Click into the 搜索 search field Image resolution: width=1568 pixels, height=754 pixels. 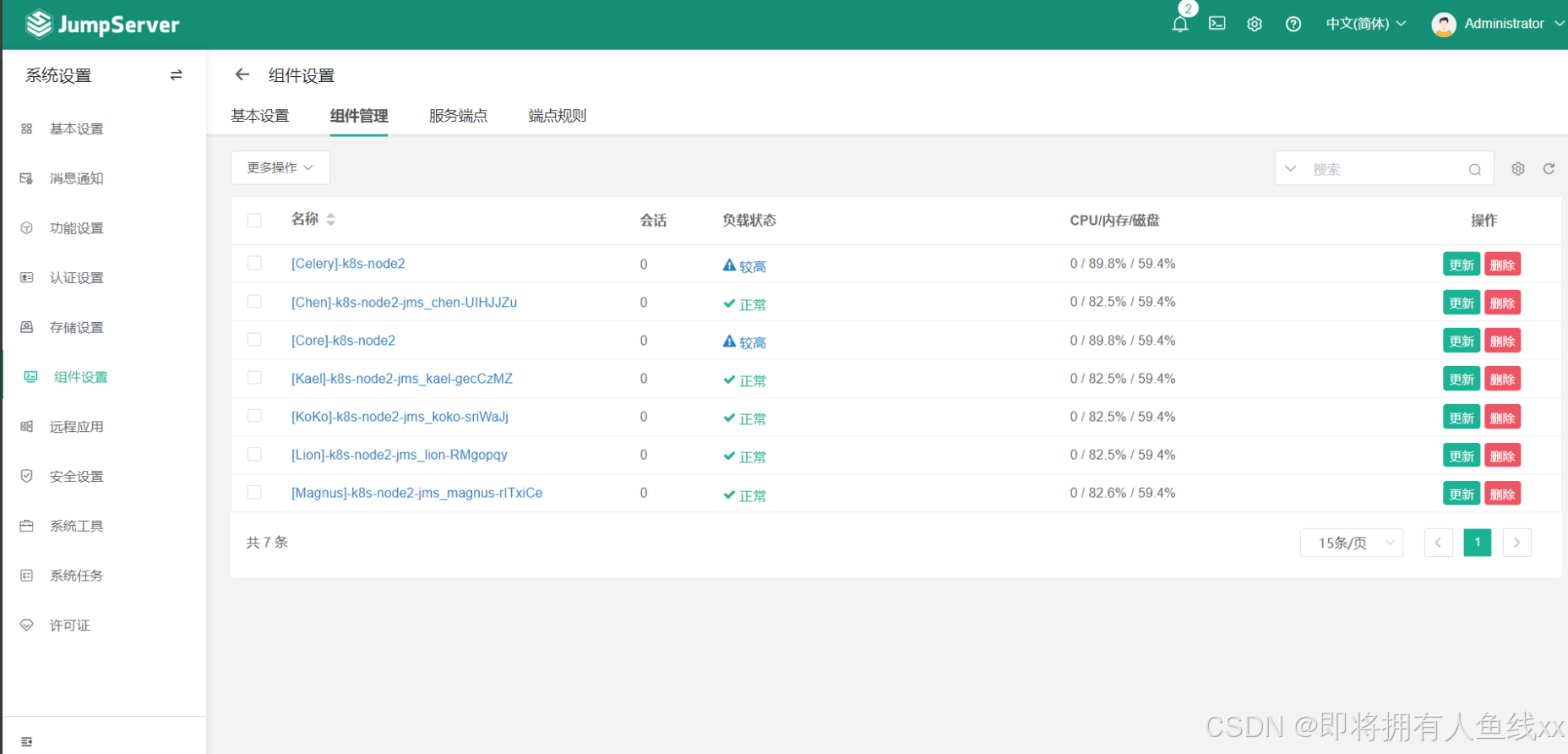[x=1386, y=169]
